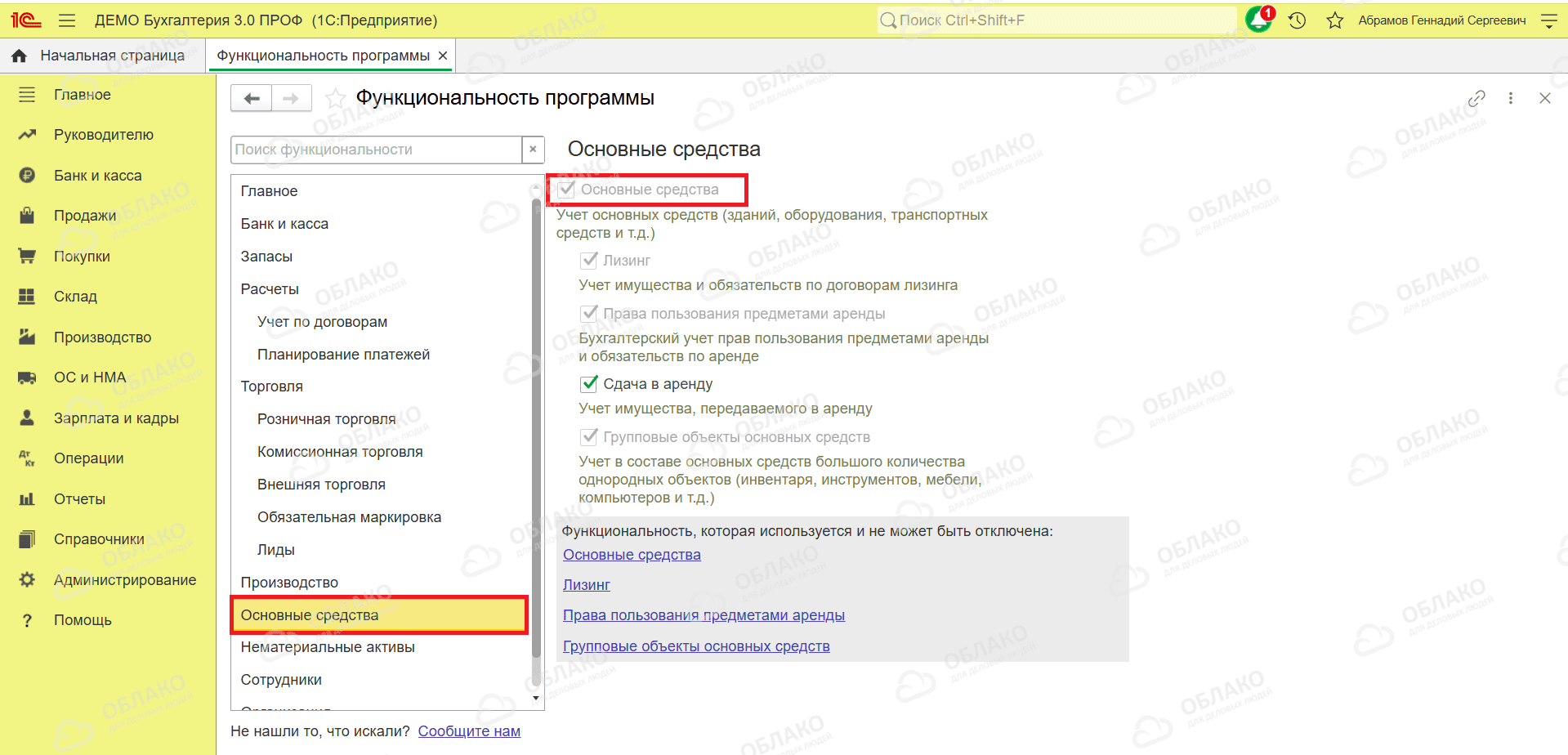Select Главное in the functionality list
The height and width of the screenshot is (755, 1568).
click(x=380, y=191)
